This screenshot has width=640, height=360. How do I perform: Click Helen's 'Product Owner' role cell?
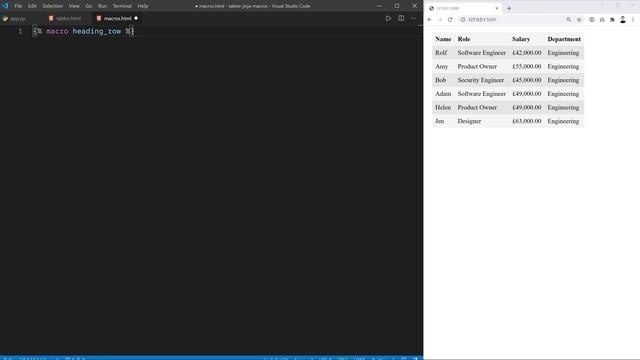[477, 108]
